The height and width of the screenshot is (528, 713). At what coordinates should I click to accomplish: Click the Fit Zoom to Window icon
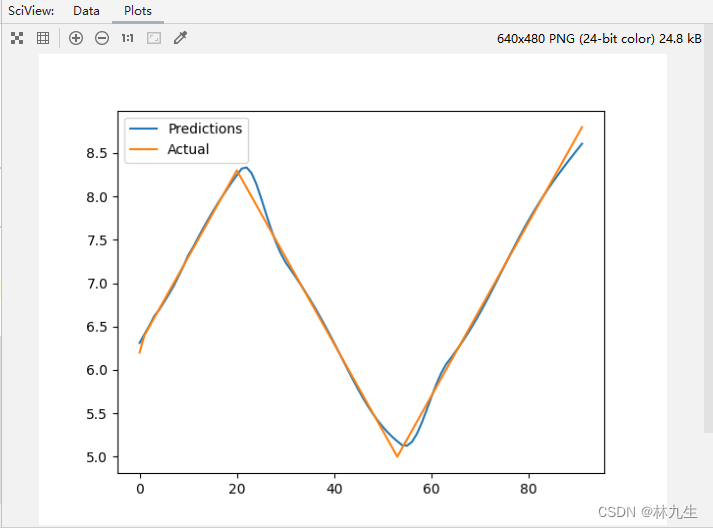(x=17, y=38)
